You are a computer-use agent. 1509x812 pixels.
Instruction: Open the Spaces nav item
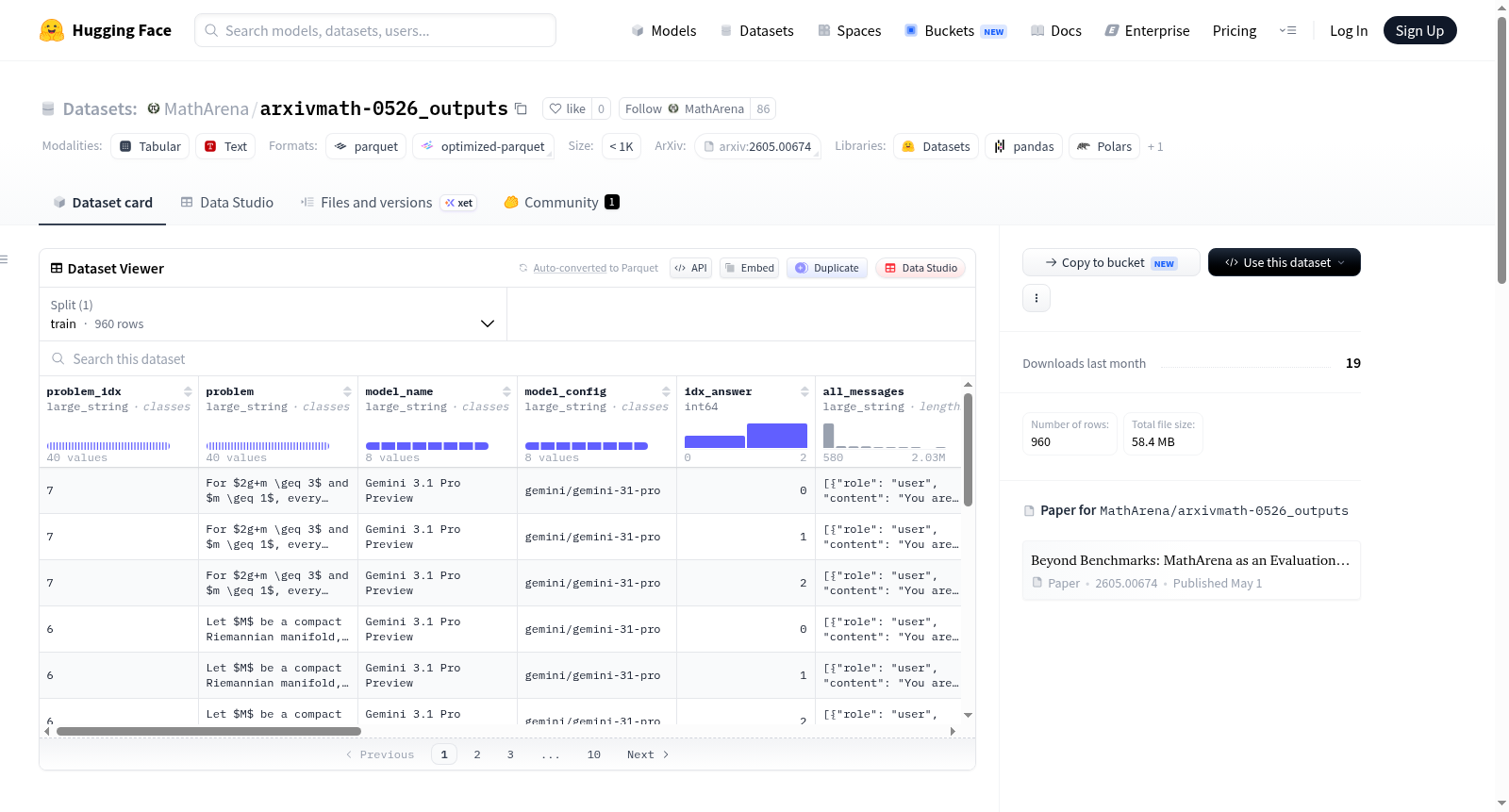coord(849,30)
